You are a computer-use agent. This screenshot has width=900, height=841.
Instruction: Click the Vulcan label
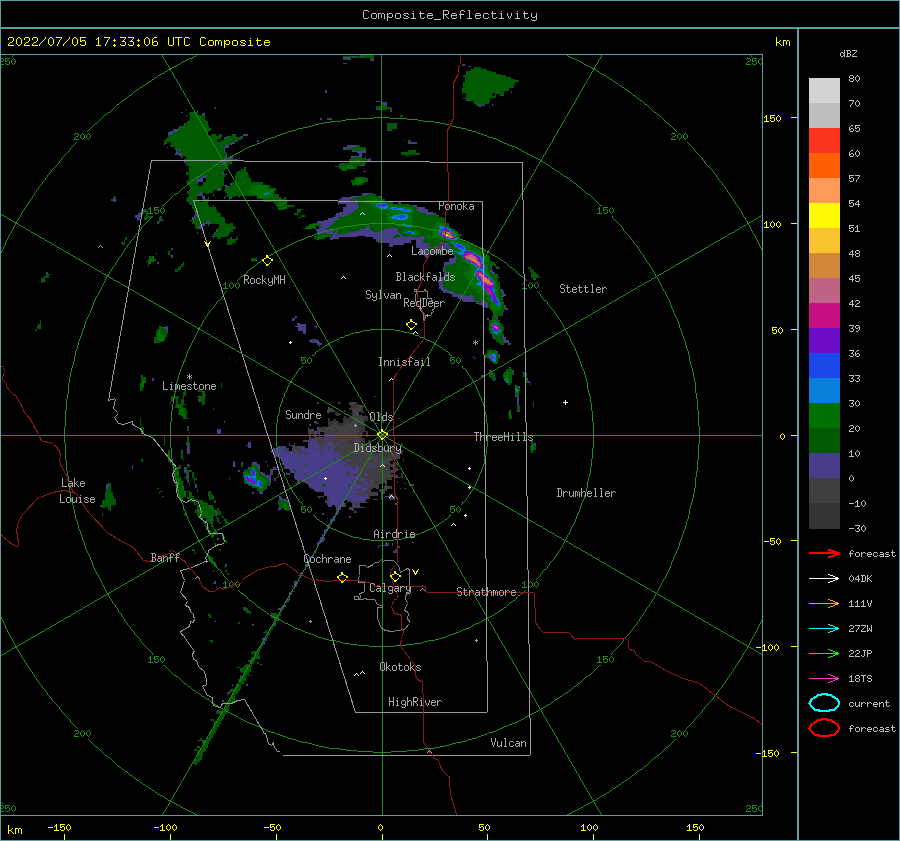point(508,743)
